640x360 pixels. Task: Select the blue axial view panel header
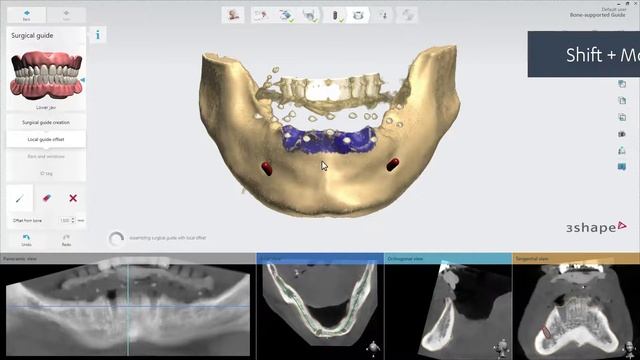point(320,258)
